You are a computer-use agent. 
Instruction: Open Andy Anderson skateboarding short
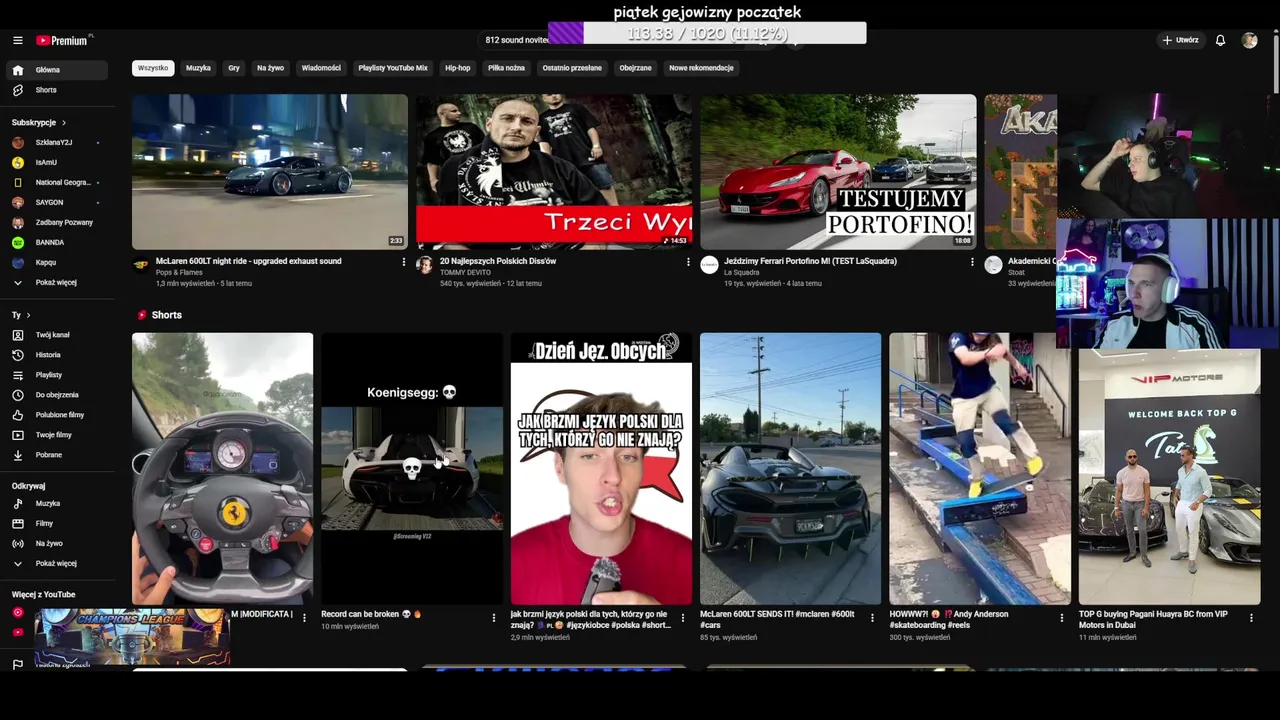980,469
